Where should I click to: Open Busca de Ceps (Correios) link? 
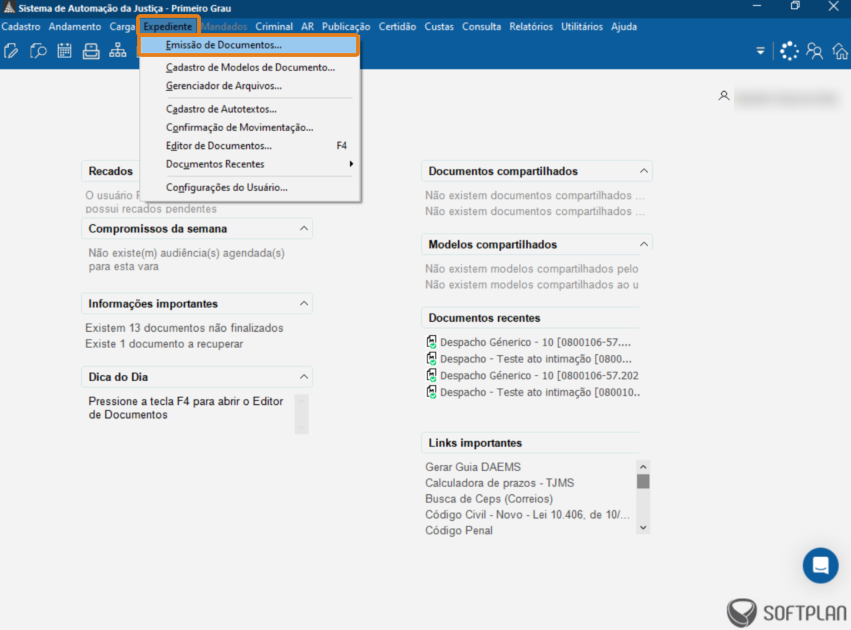coord(489,498)
